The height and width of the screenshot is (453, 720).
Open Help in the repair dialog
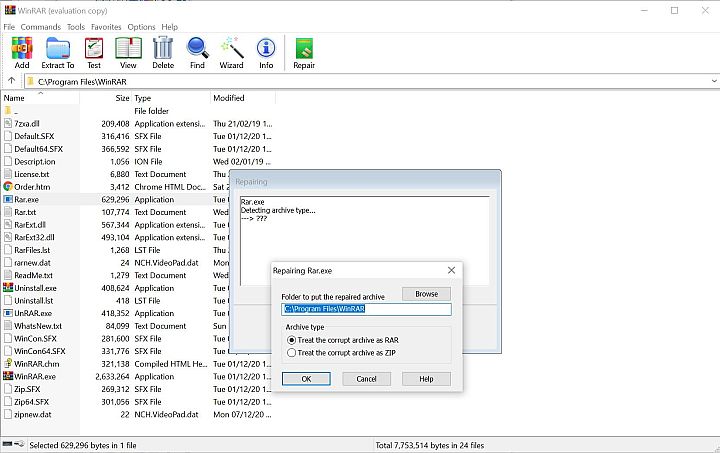pyautogui.click(x=426, y=379)
